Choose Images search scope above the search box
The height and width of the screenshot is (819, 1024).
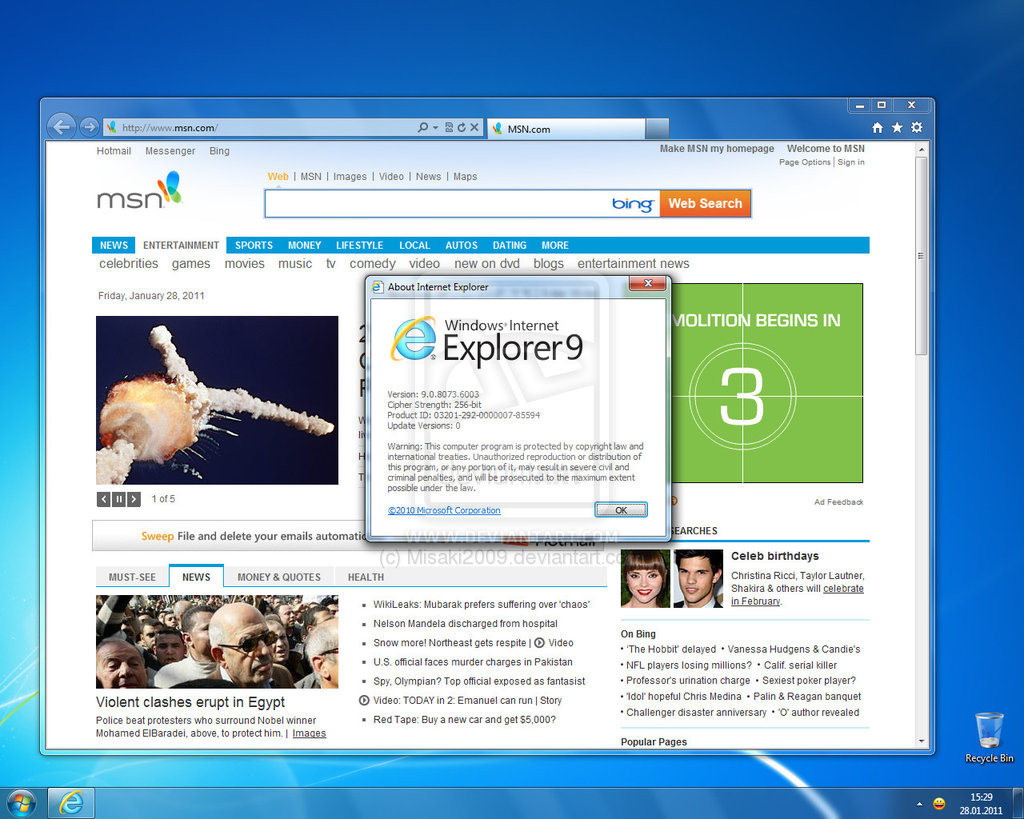[349, 176]
